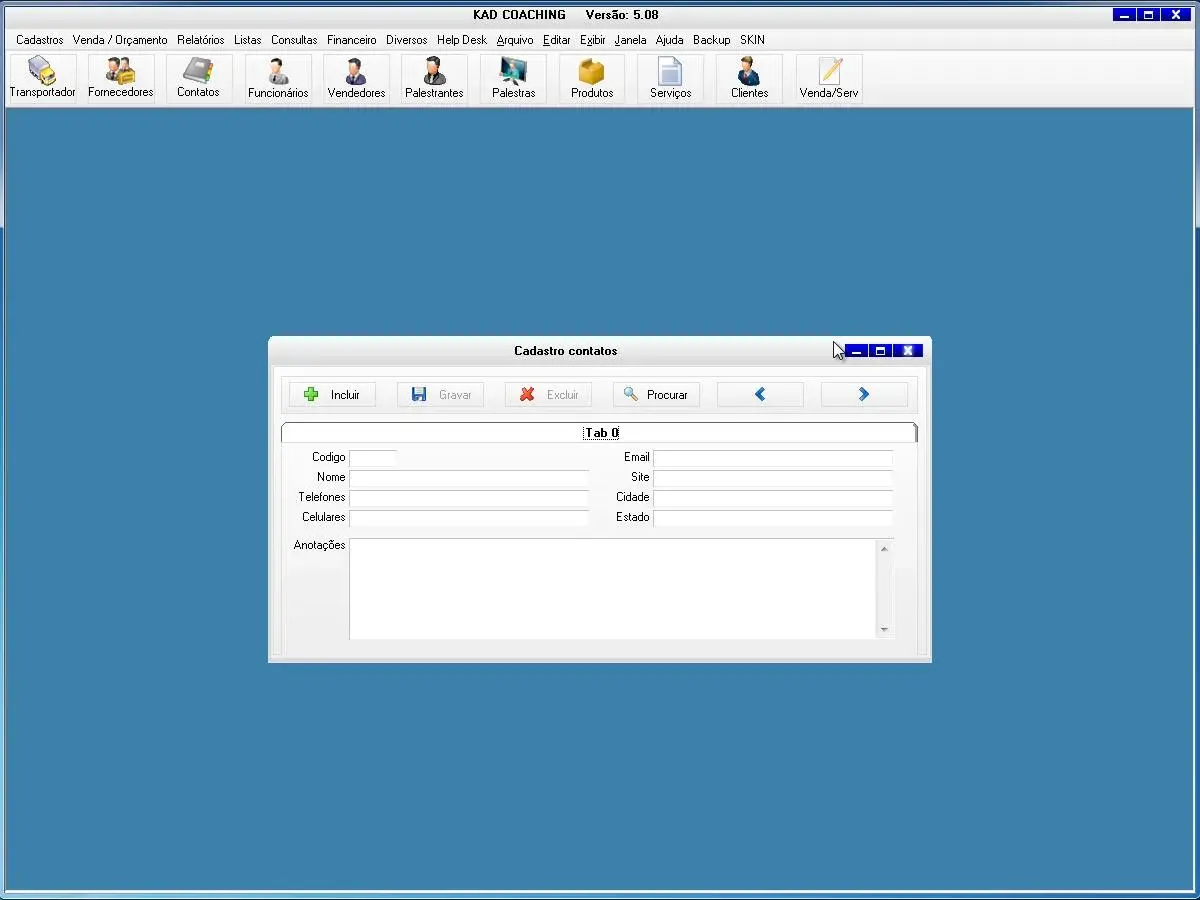Click the Anotações scrollbar down arrow
This screenshot has height=900, width=1200.
(x=884, y=630)
